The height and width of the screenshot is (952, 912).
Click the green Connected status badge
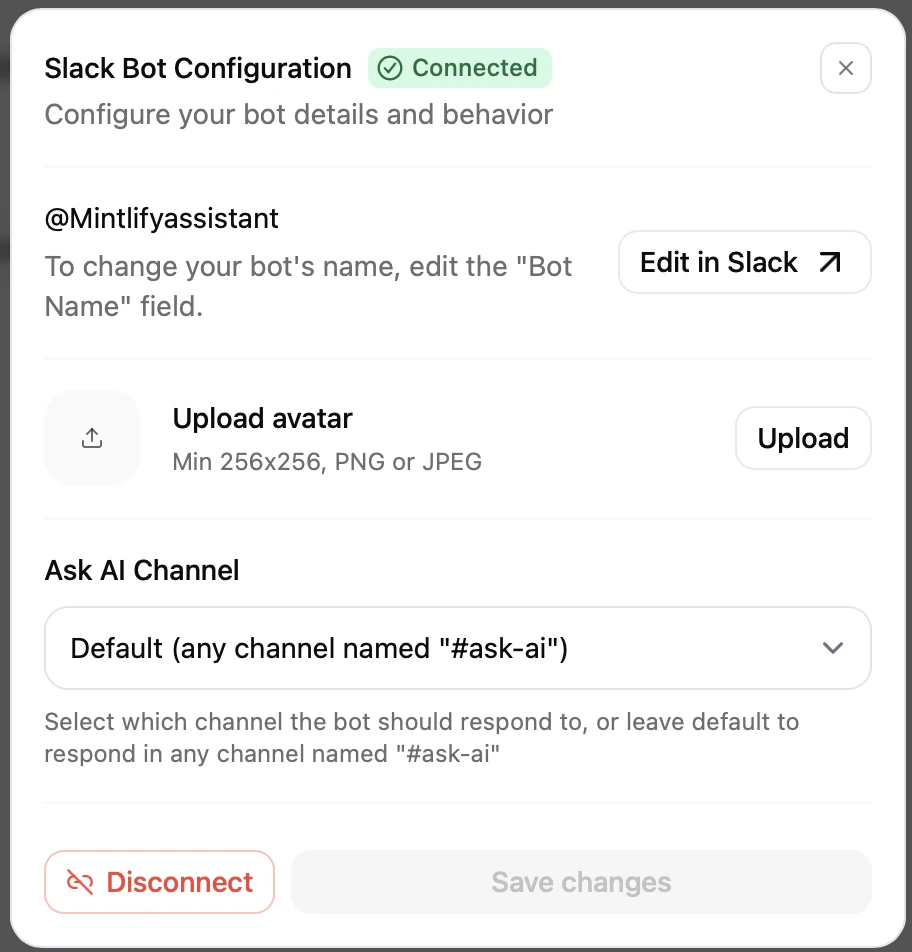pos(460,68)
